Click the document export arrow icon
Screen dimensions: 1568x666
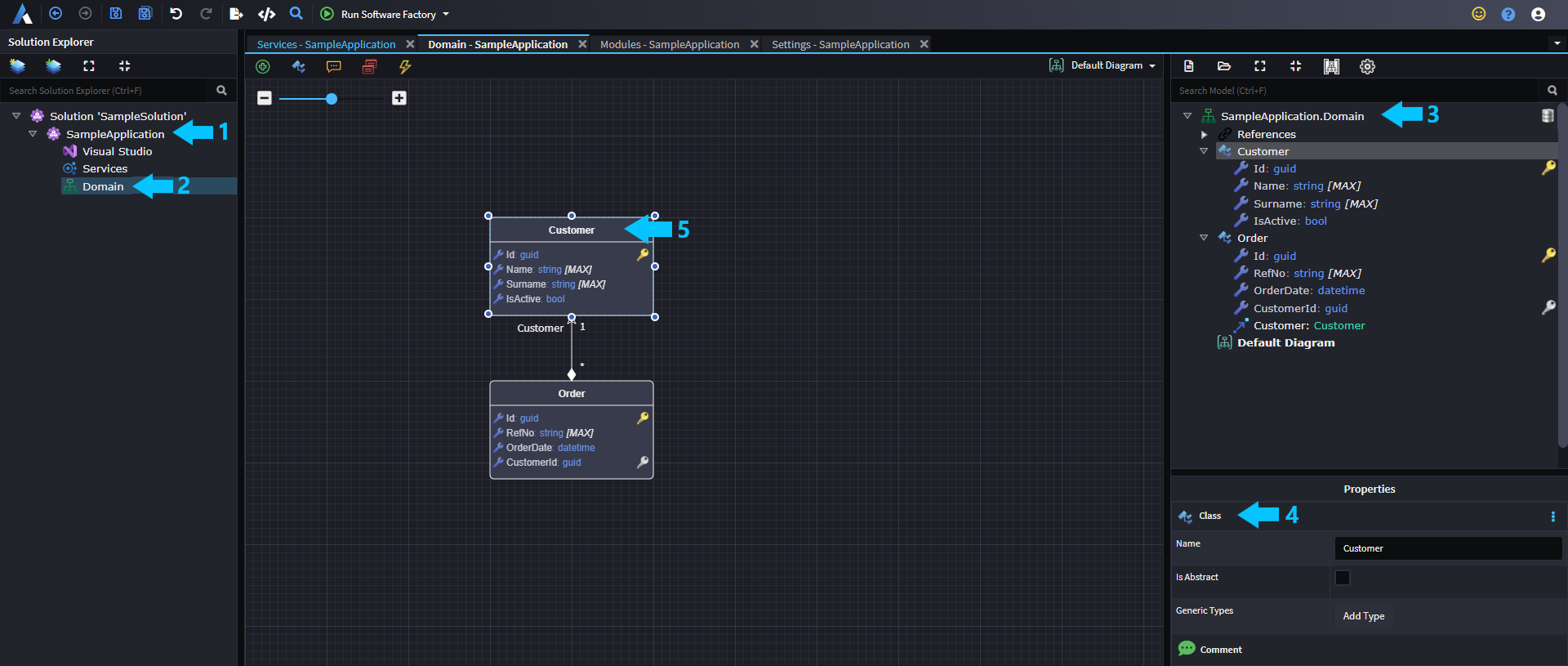(236, 14)
